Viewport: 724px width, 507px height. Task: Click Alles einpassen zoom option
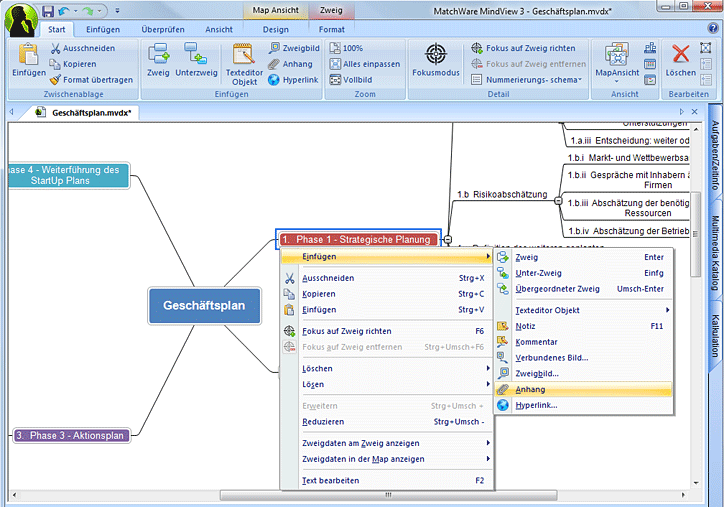[365, 64]
